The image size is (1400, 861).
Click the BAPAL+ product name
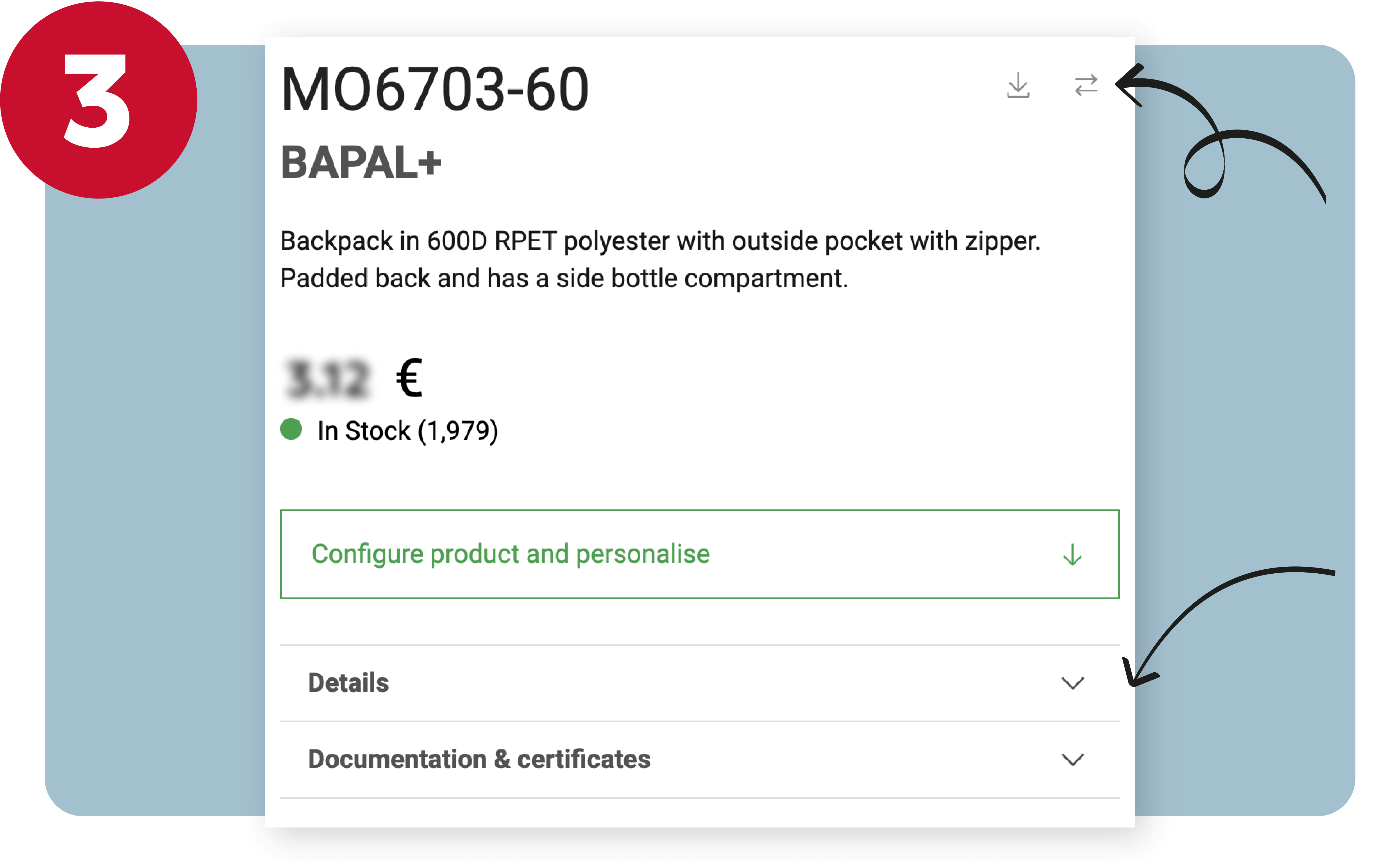coord(361,163)
